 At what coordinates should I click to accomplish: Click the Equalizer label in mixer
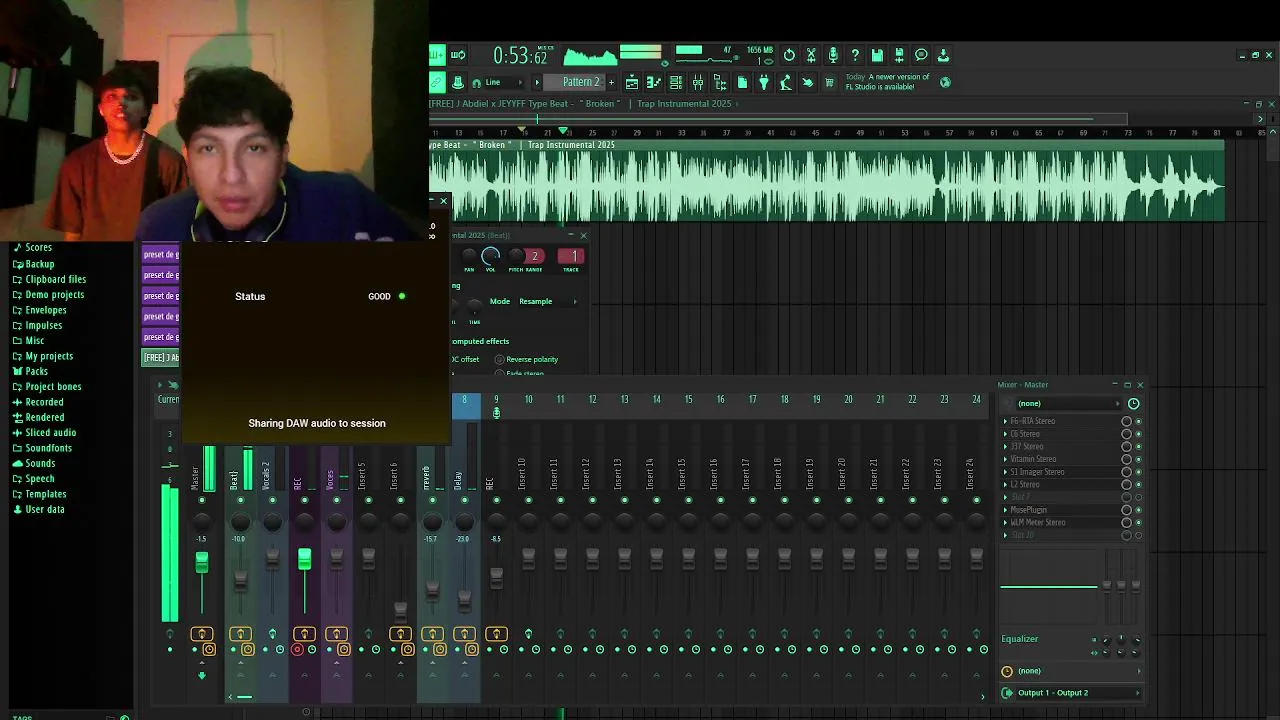(x=1020, y=639)
